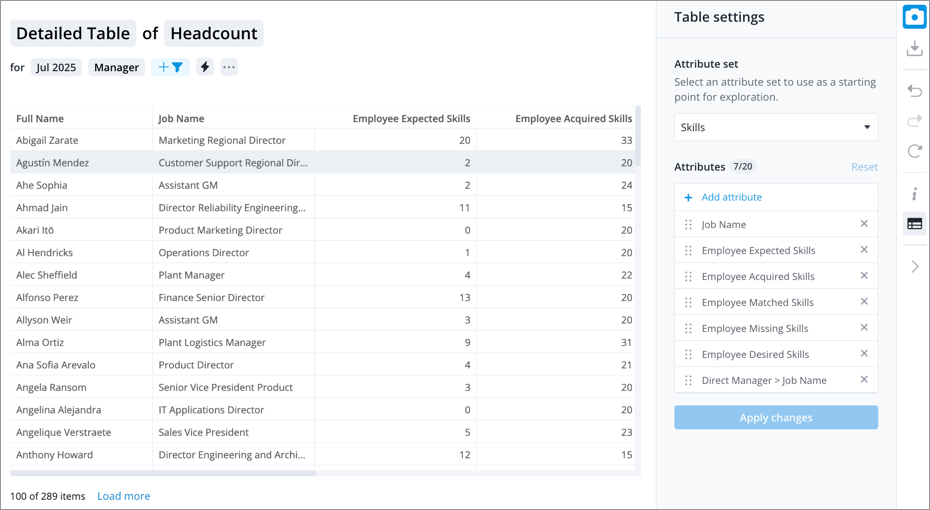Screen dimensions: 930x510
Task: Open the Detailed Table visual type picker
Action: point(73,33)
